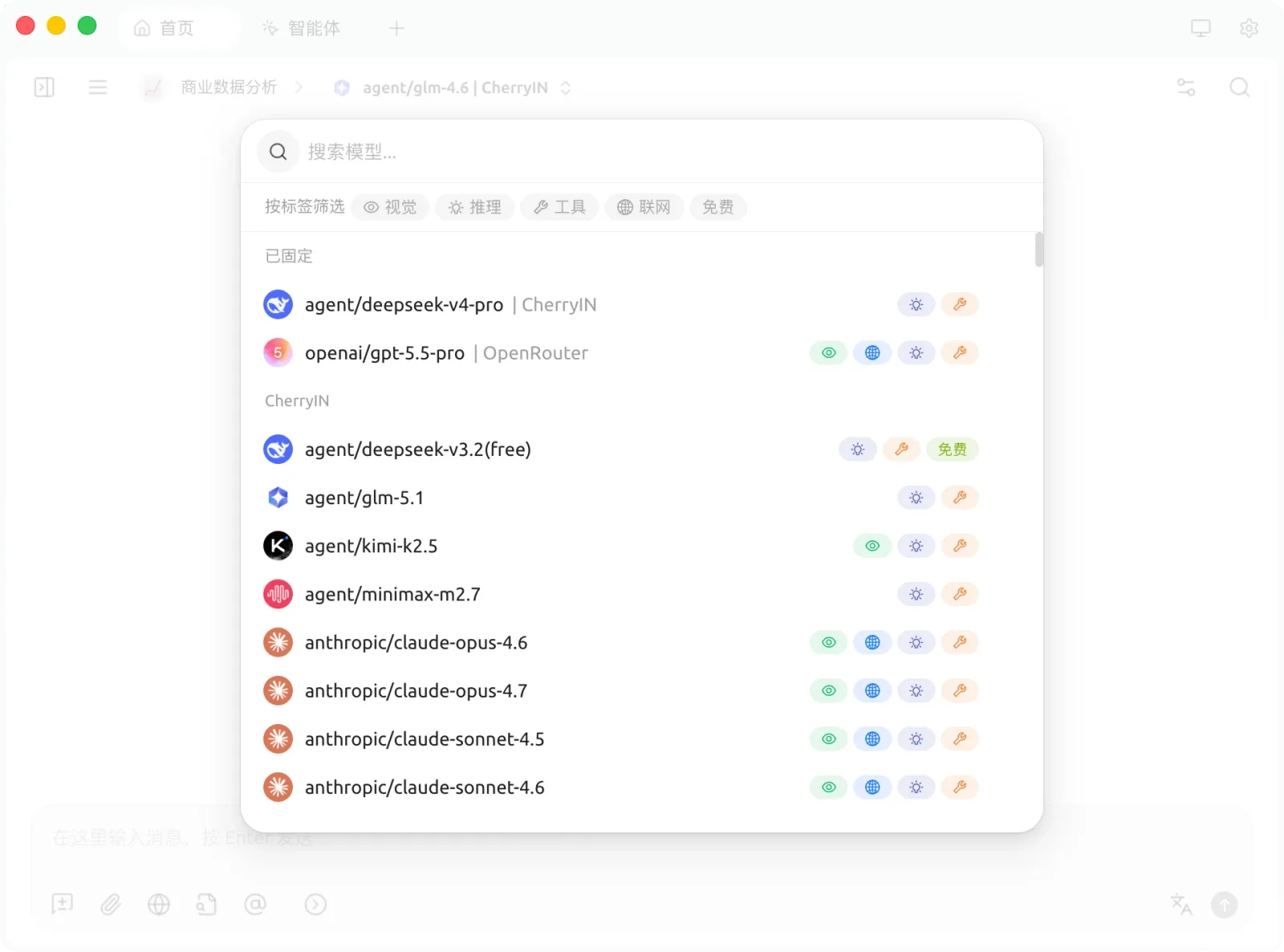Toggle the 免费 free filter tag

(718, 207)
